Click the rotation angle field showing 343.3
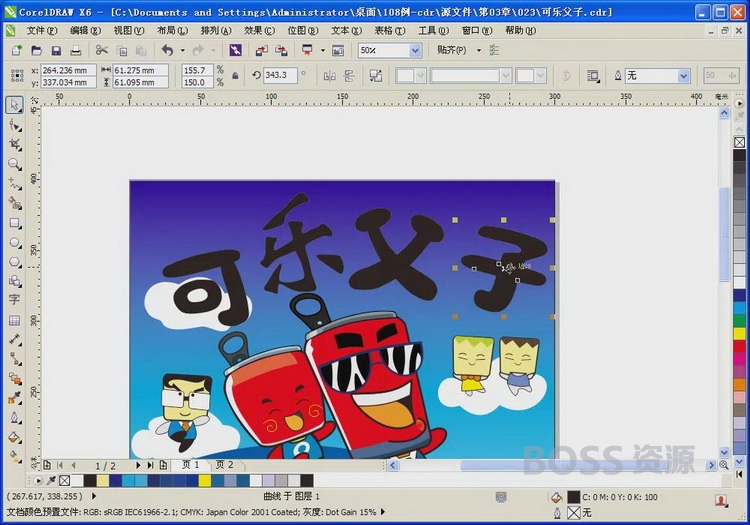Viewport: 750px width, 525px height. point(280,76)
